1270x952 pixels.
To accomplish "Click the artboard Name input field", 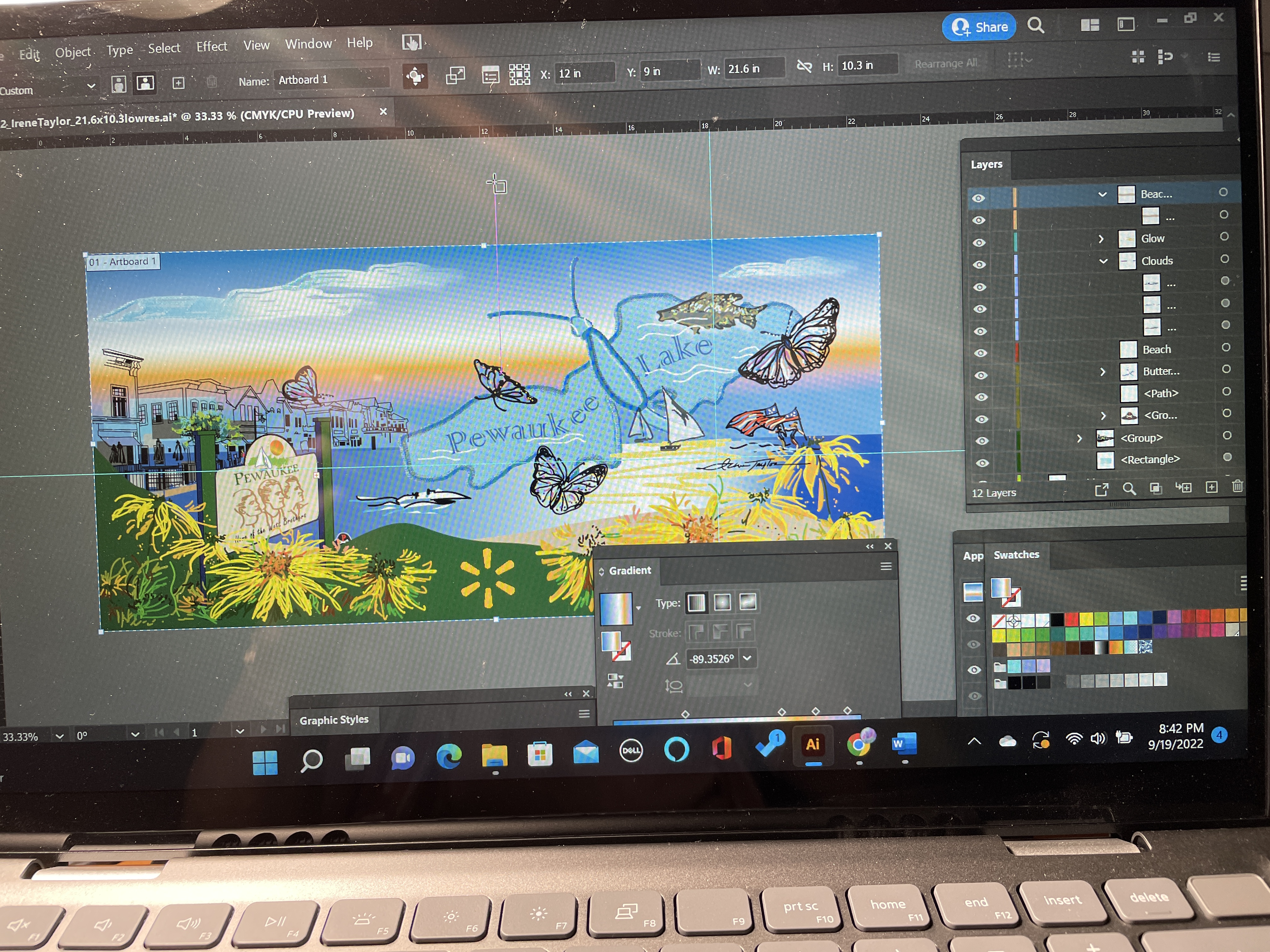I will click(x=331, y=80).
